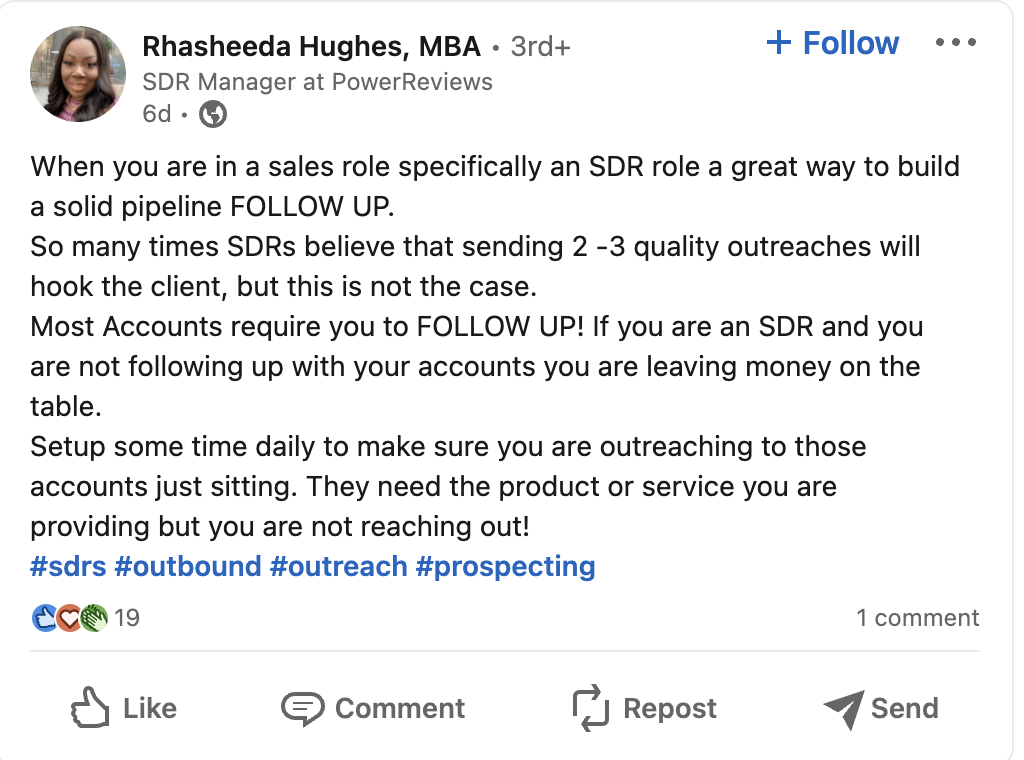Open the #outreach hashtag
The height and width of the screenshot is (760, 1024).
(338, 567)
